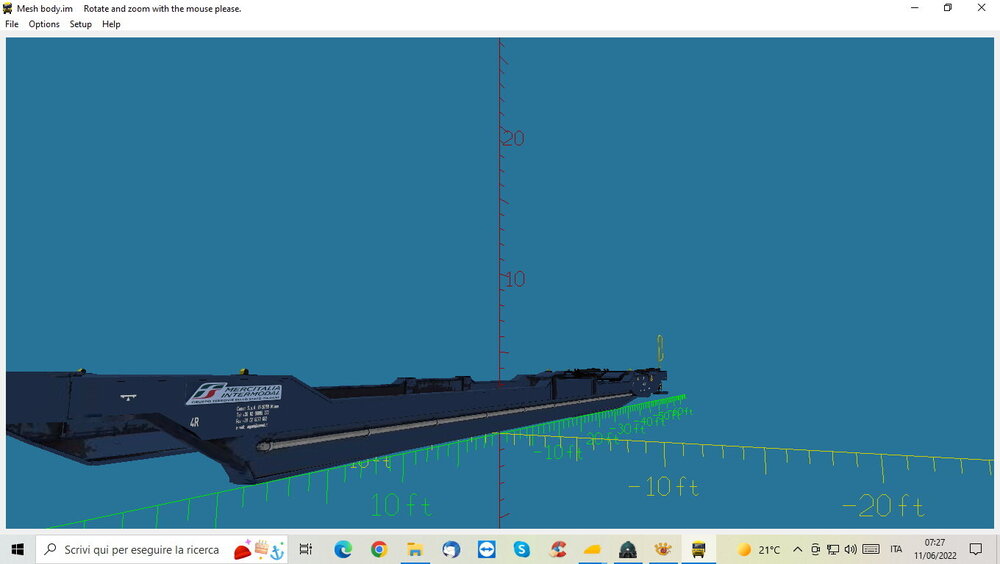Click the taskbar search field
The image size is (1000, 564).
click(x=161, y=549)
